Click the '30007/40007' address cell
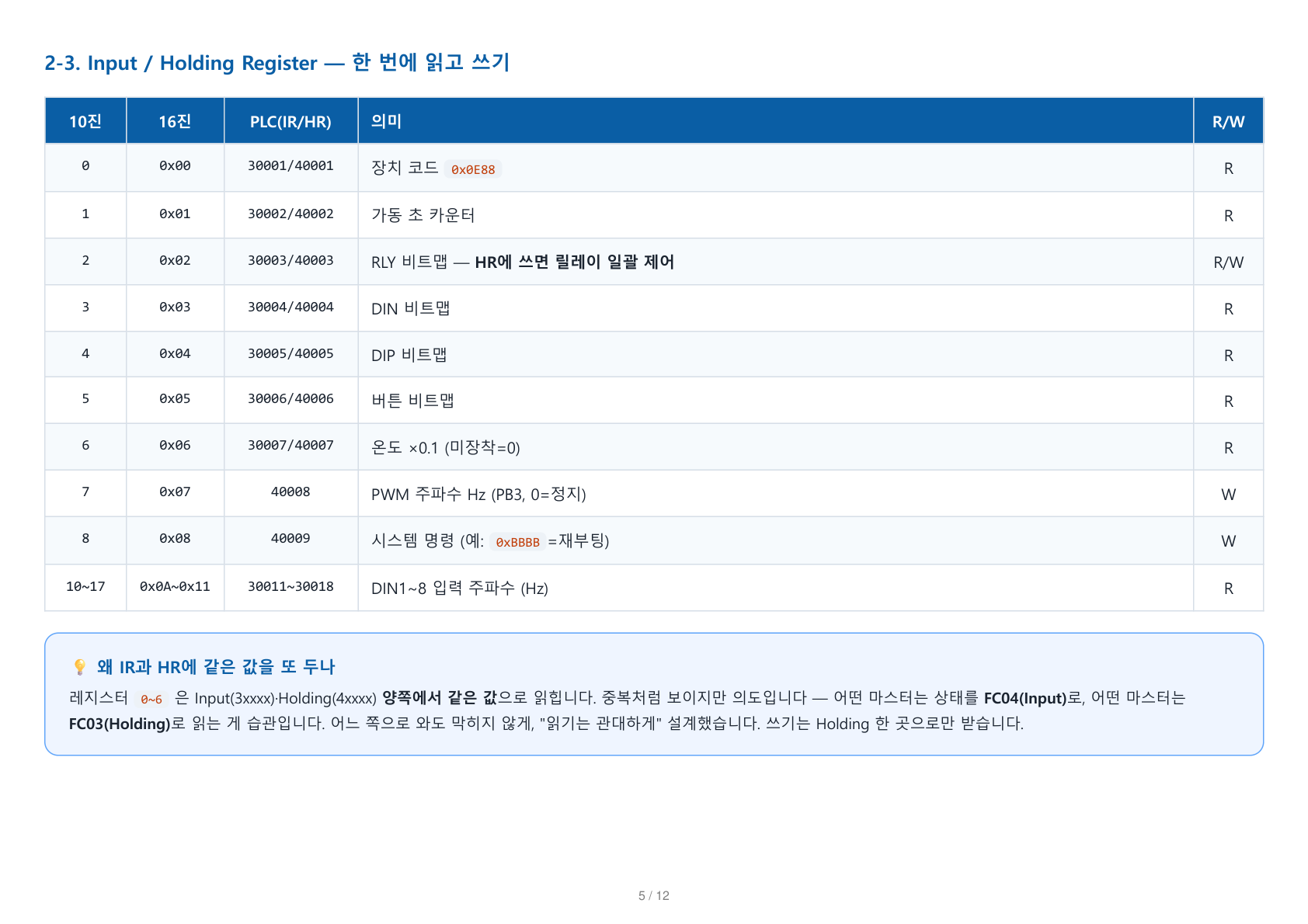Viewport: 1308px width, 924px height. point(290,445)
